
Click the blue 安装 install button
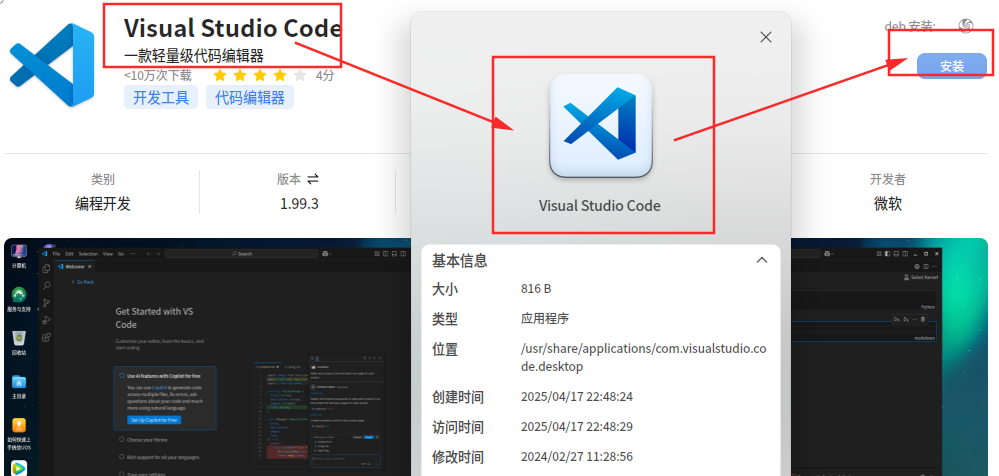click(952, 66)
